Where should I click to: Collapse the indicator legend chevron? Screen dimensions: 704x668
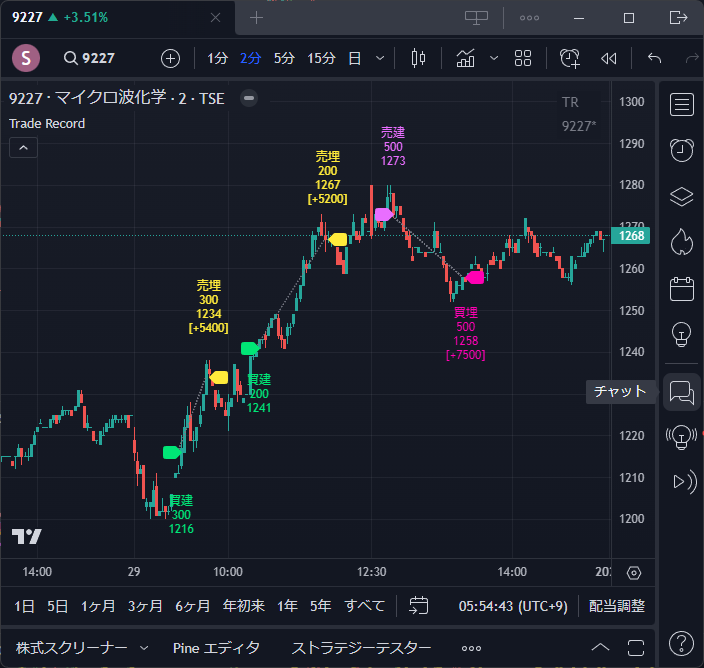pos(23,148)
